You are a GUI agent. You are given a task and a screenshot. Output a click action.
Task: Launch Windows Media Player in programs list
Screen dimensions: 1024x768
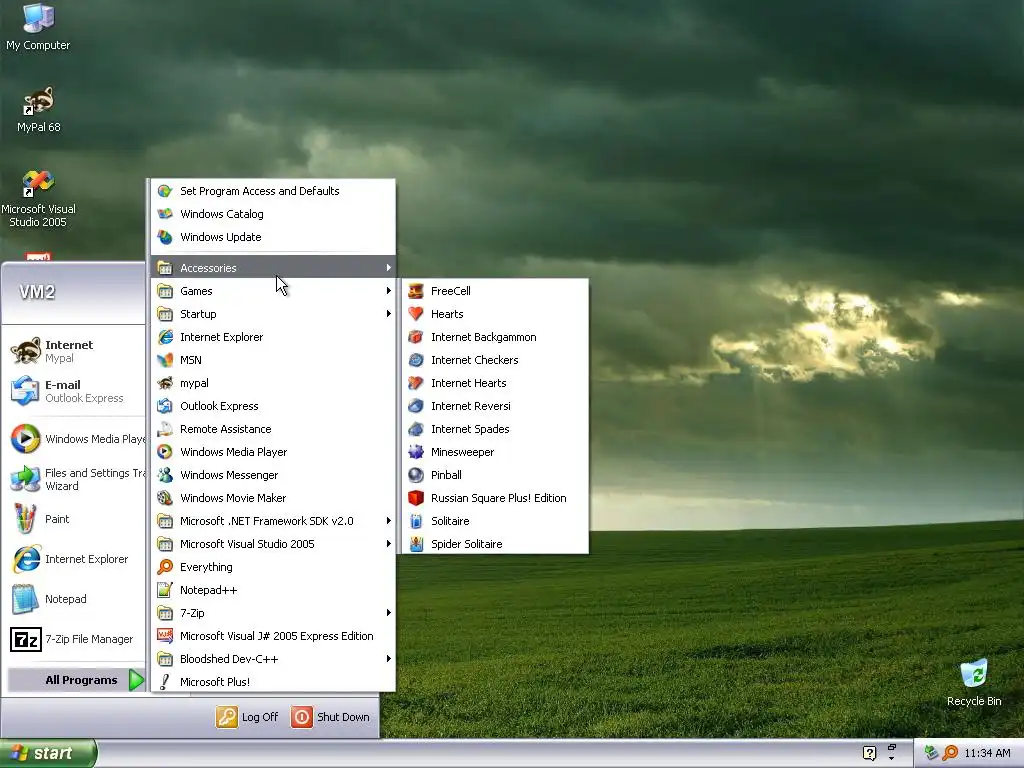tap(273, 452)
